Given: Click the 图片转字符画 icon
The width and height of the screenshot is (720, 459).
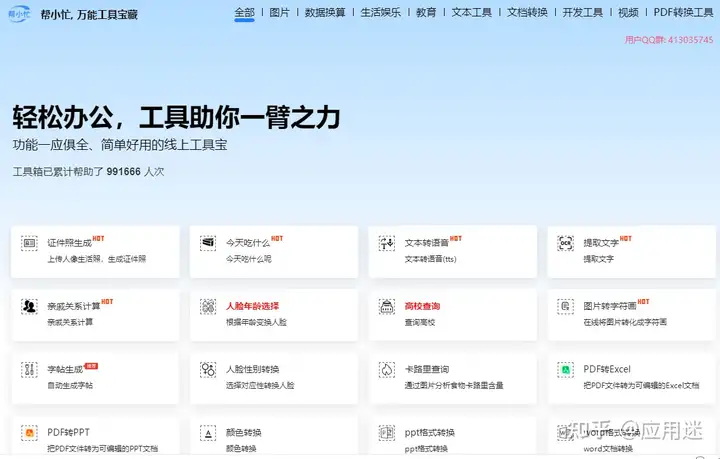Looking at the screenshot, I should (566, 306).
